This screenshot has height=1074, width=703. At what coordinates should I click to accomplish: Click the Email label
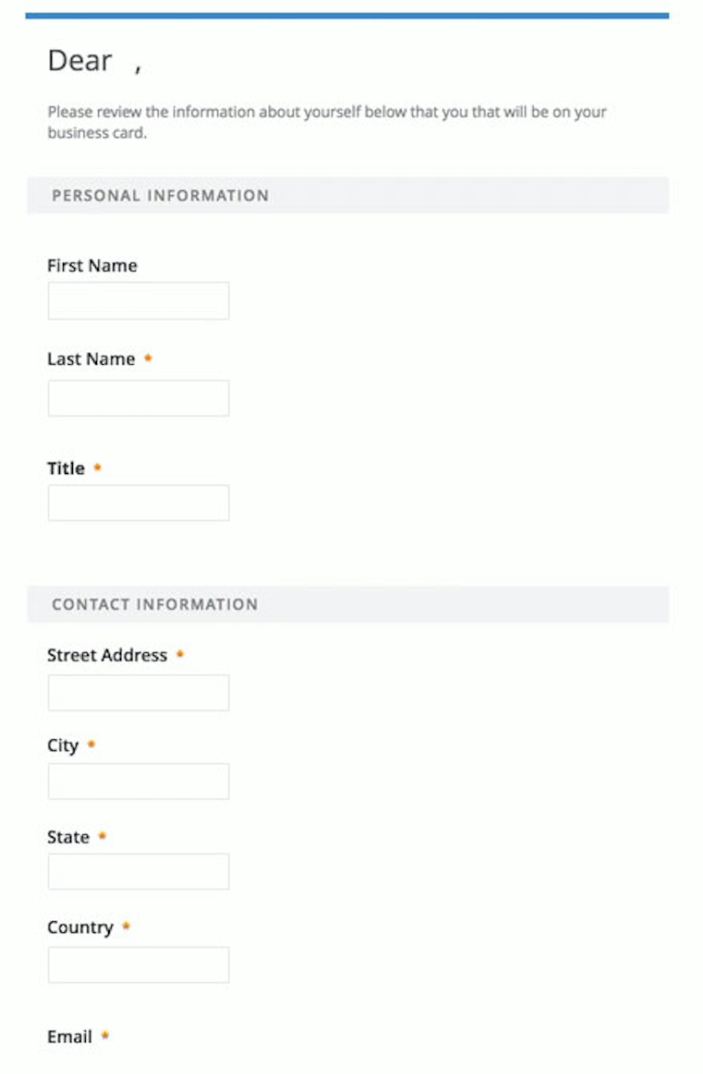pyautogui.click(x=69, y=1037)
